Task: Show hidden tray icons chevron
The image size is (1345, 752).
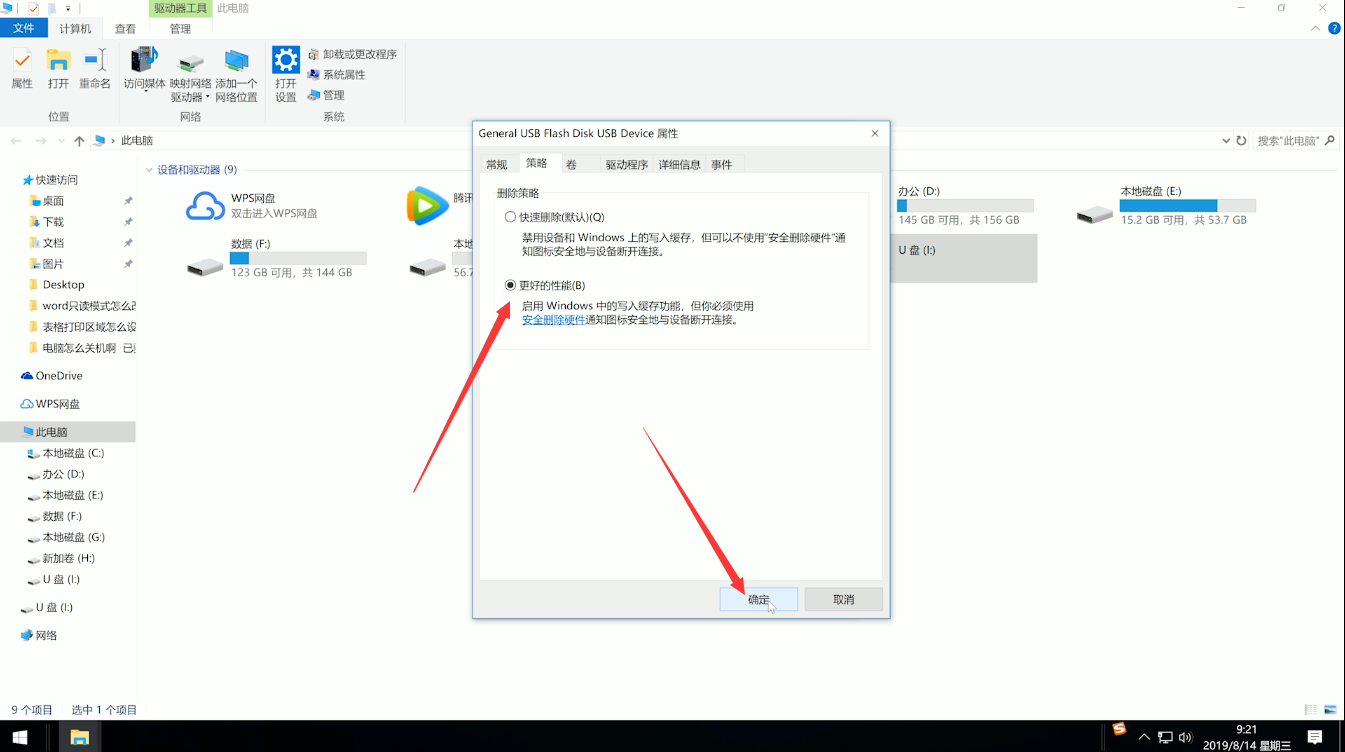Action: (1144, 737)
